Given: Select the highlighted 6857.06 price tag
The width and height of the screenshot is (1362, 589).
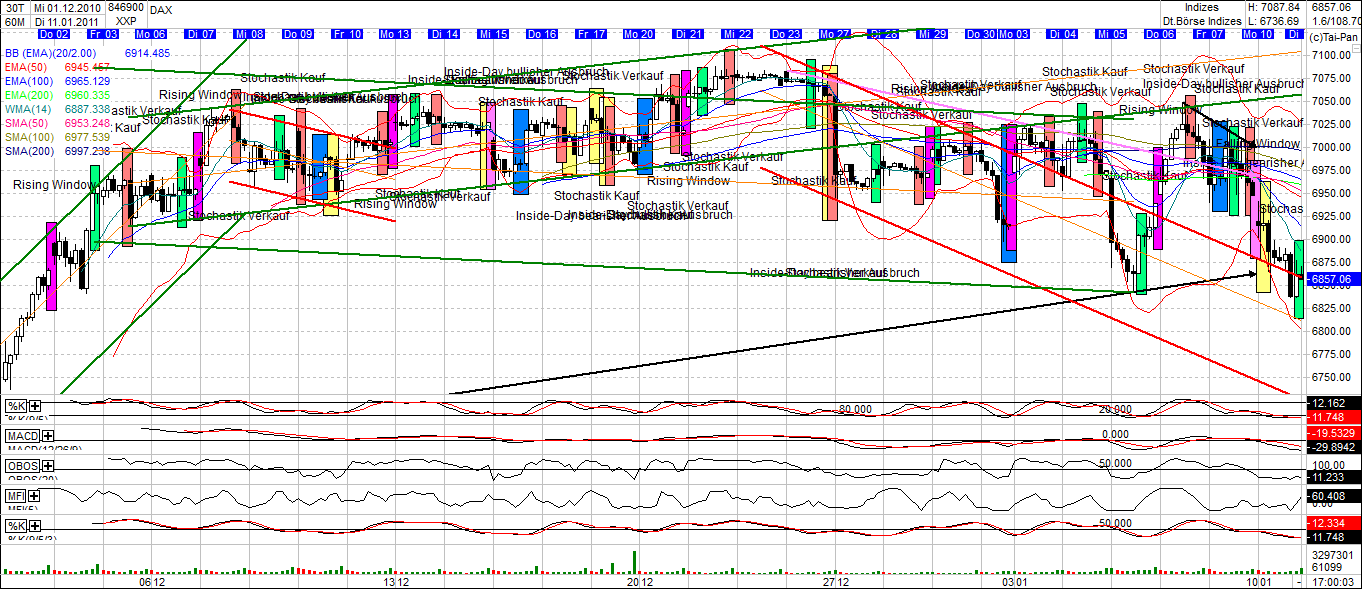Looking at the screenshot, I should pos(1329,280).
